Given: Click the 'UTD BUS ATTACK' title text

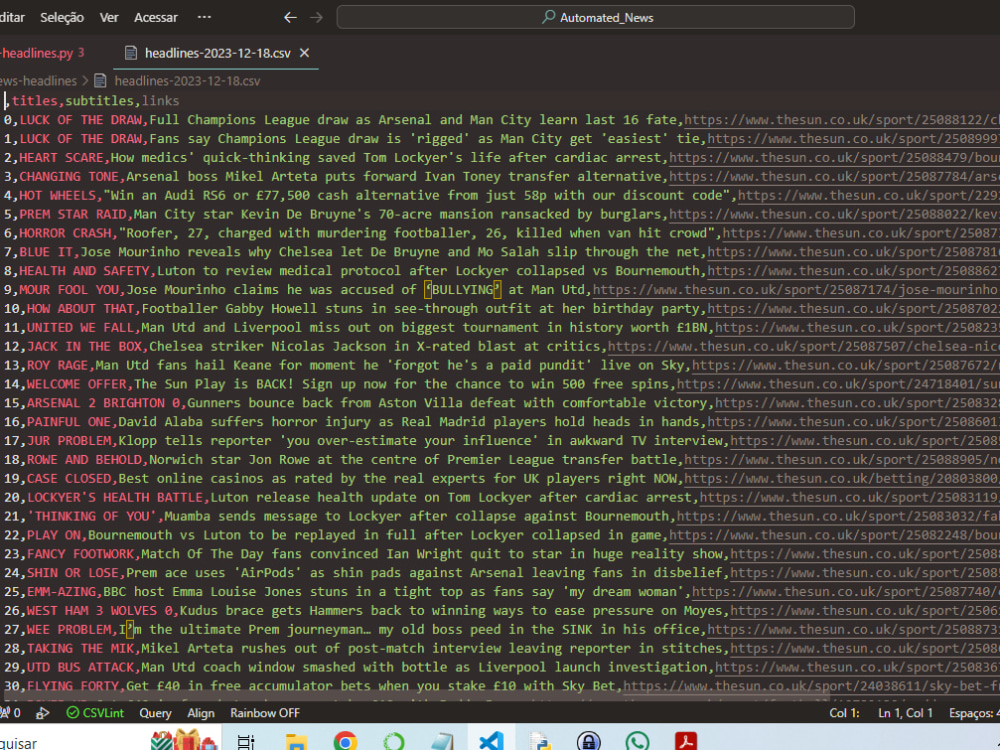Looking at the screenshot, I should point(80,668).
